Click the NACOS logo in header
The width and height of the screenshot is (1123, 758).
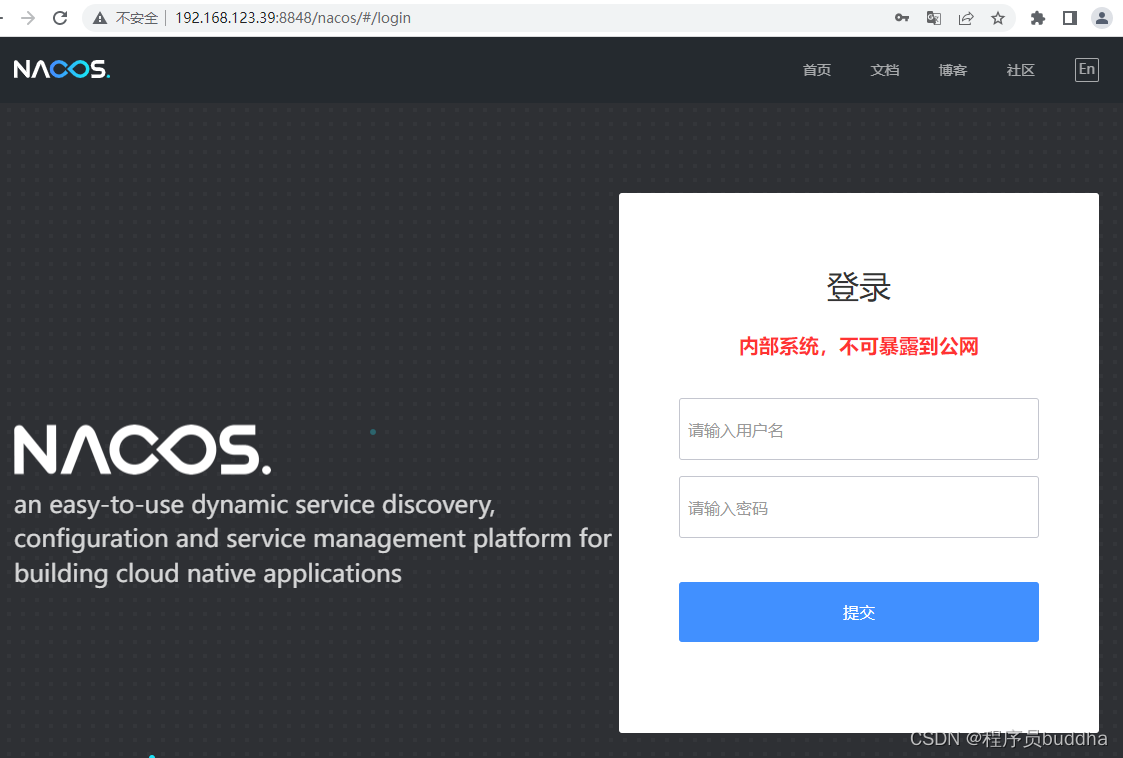[62, 69]
